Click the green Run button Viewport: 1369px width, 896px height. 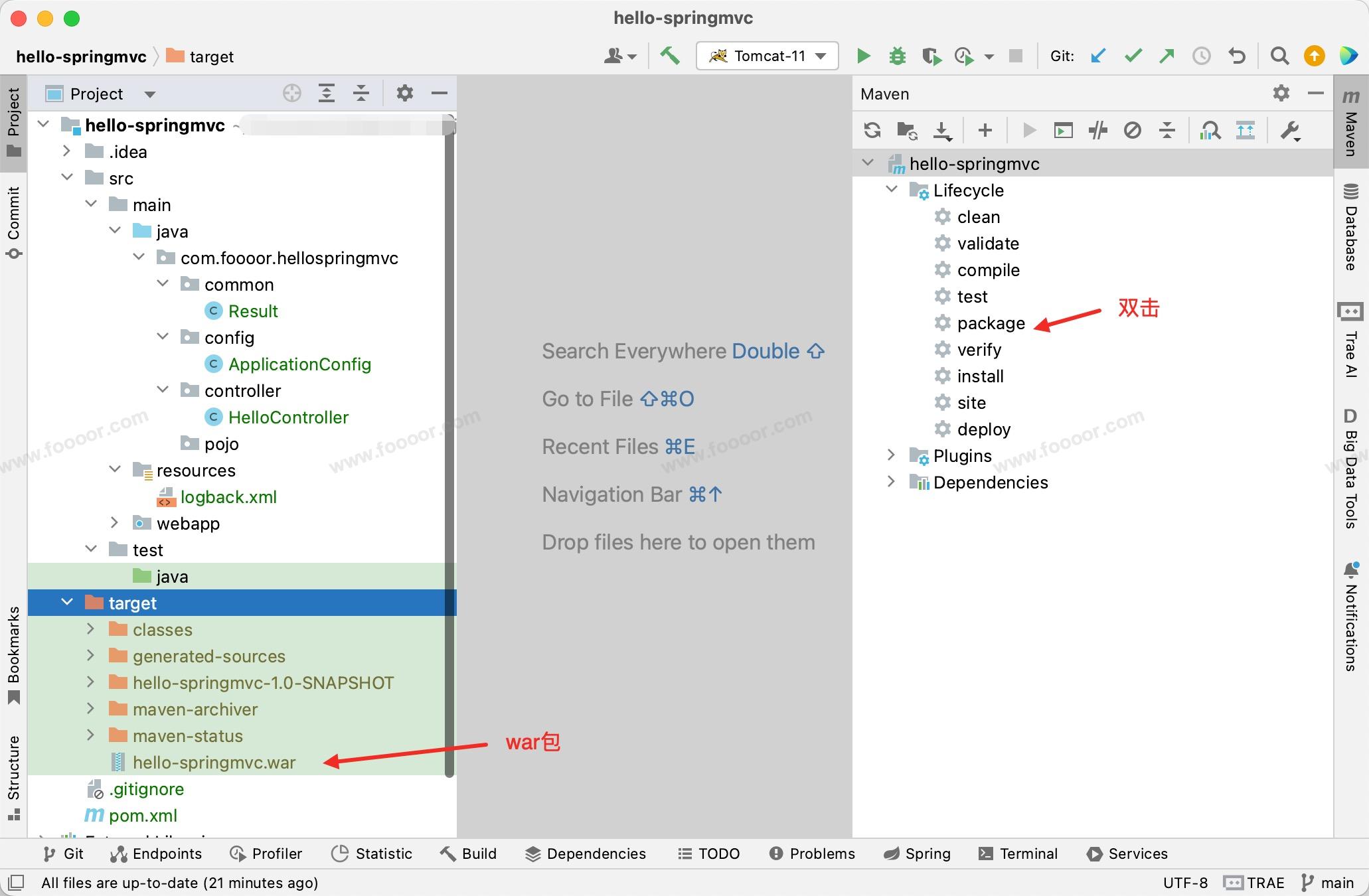click(863, 56)
